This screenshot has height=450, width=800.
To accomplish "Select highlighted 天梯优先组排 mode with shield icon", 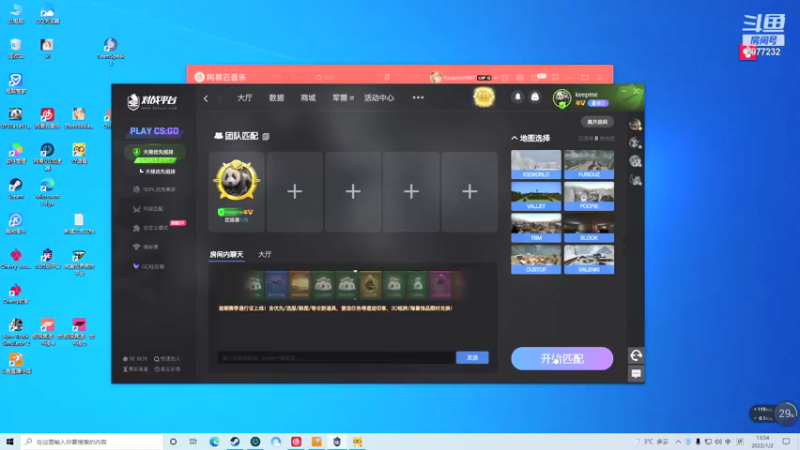I will click(155, 152).
